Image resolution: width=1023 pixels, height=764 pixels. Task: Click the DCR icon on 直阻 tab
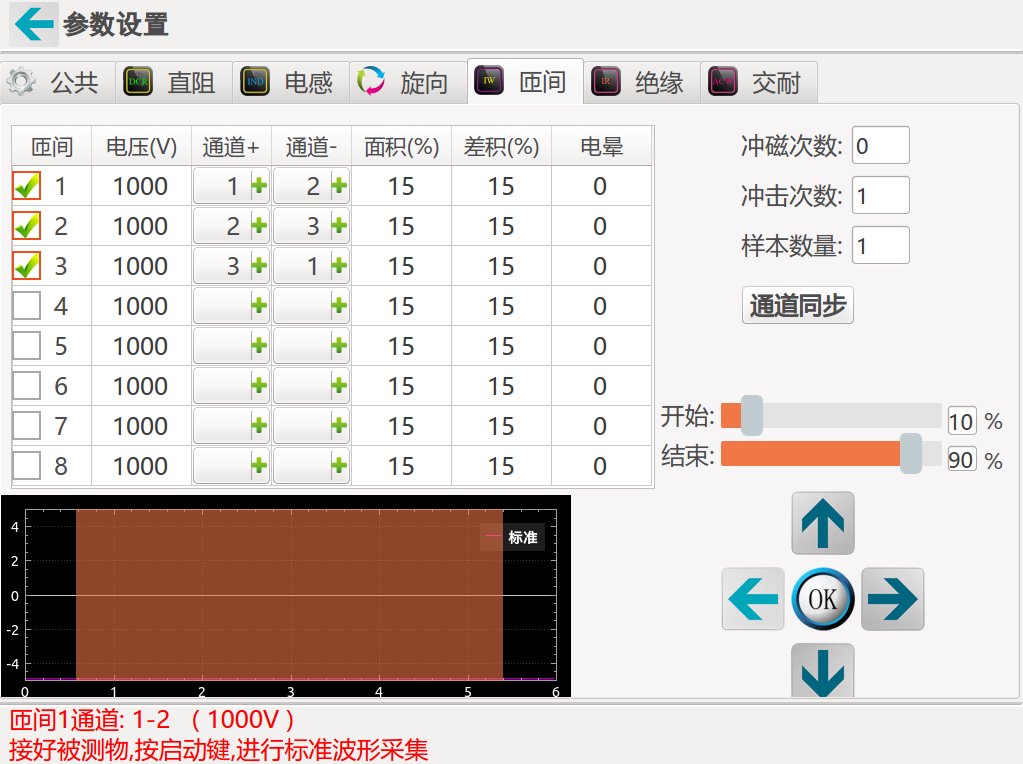coord(138,82)
